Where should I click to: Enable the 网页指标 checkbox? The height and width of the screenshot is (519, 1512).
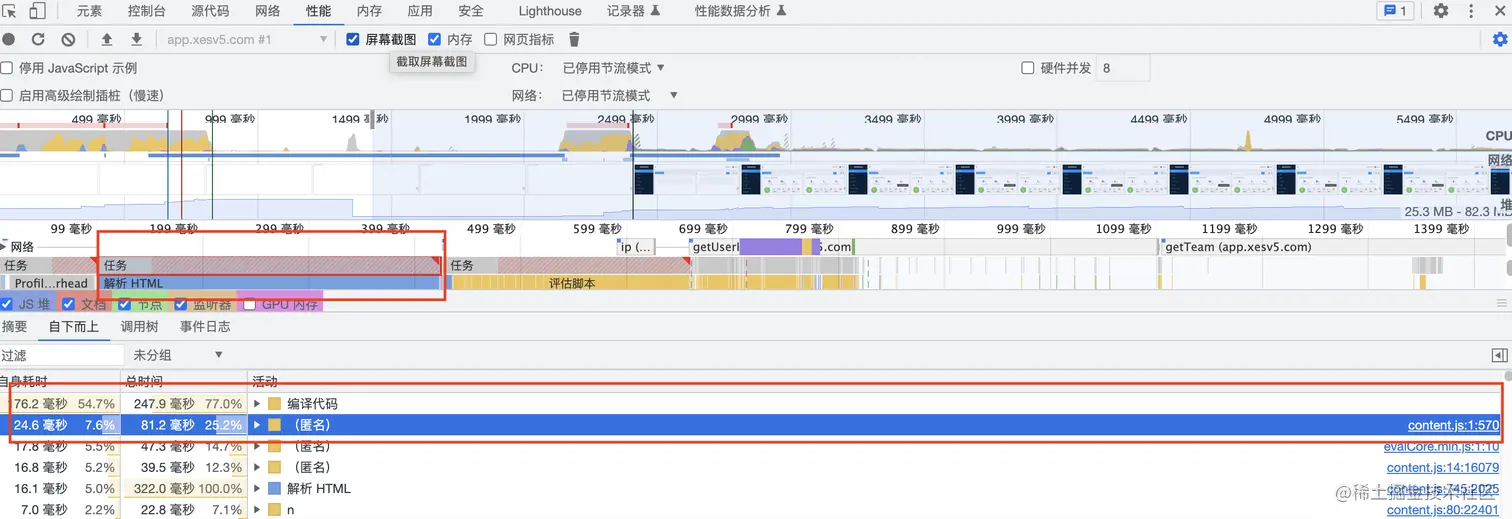pos(491,39)
